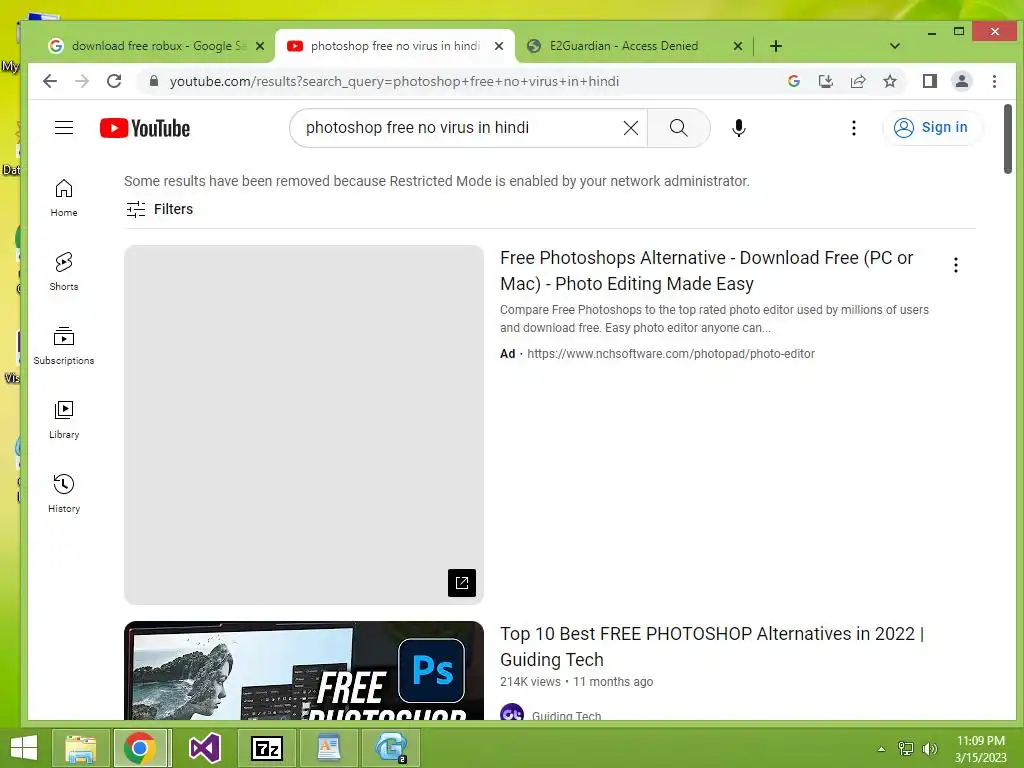Click the install app icon in address bar
Viewport: 1024px width, 768px height.
(x=825, y=81)
